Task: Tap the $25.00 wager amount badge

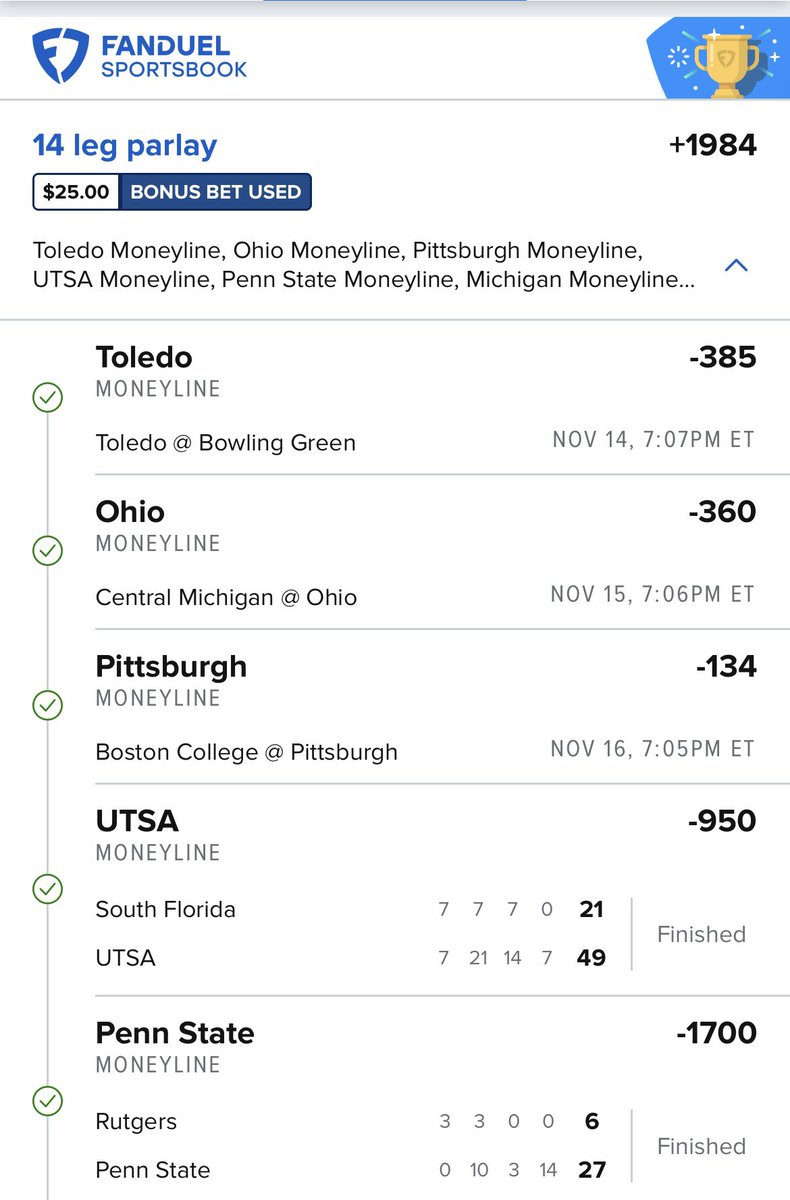Action: coord(76,192)
